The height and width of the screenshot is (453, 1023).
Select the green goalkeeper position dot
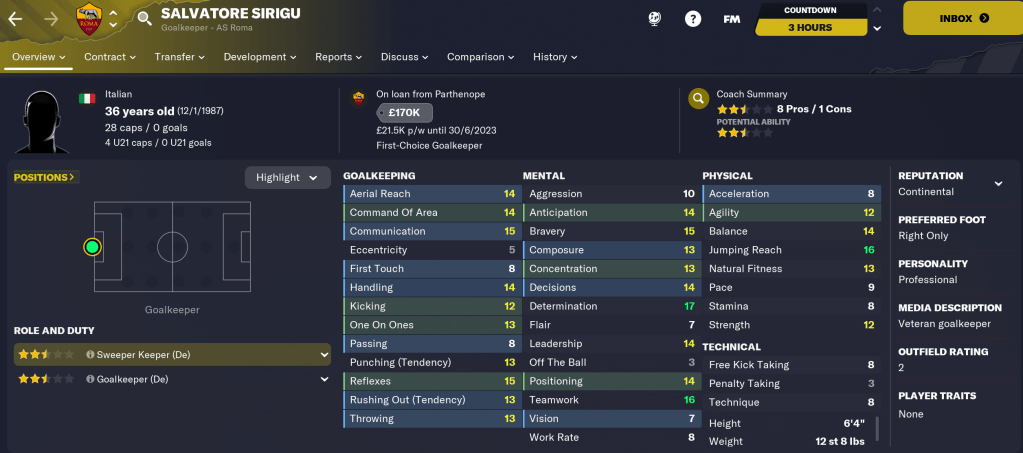click(93, 246)
